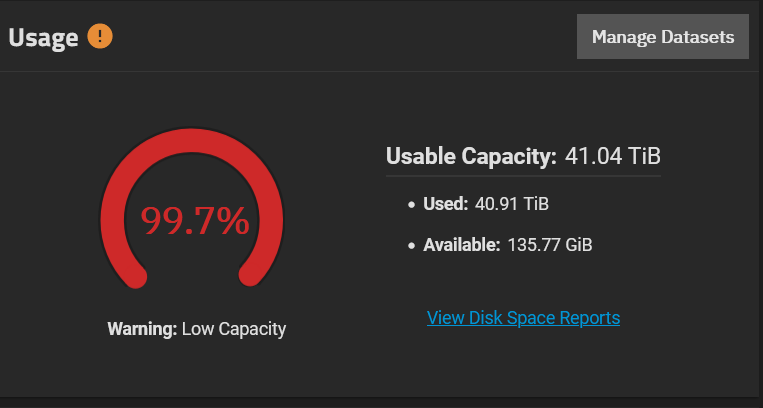Follow the View Disk Space Reports link
The width and height of the screenshot is (763, 408).
tap(523, 318)
